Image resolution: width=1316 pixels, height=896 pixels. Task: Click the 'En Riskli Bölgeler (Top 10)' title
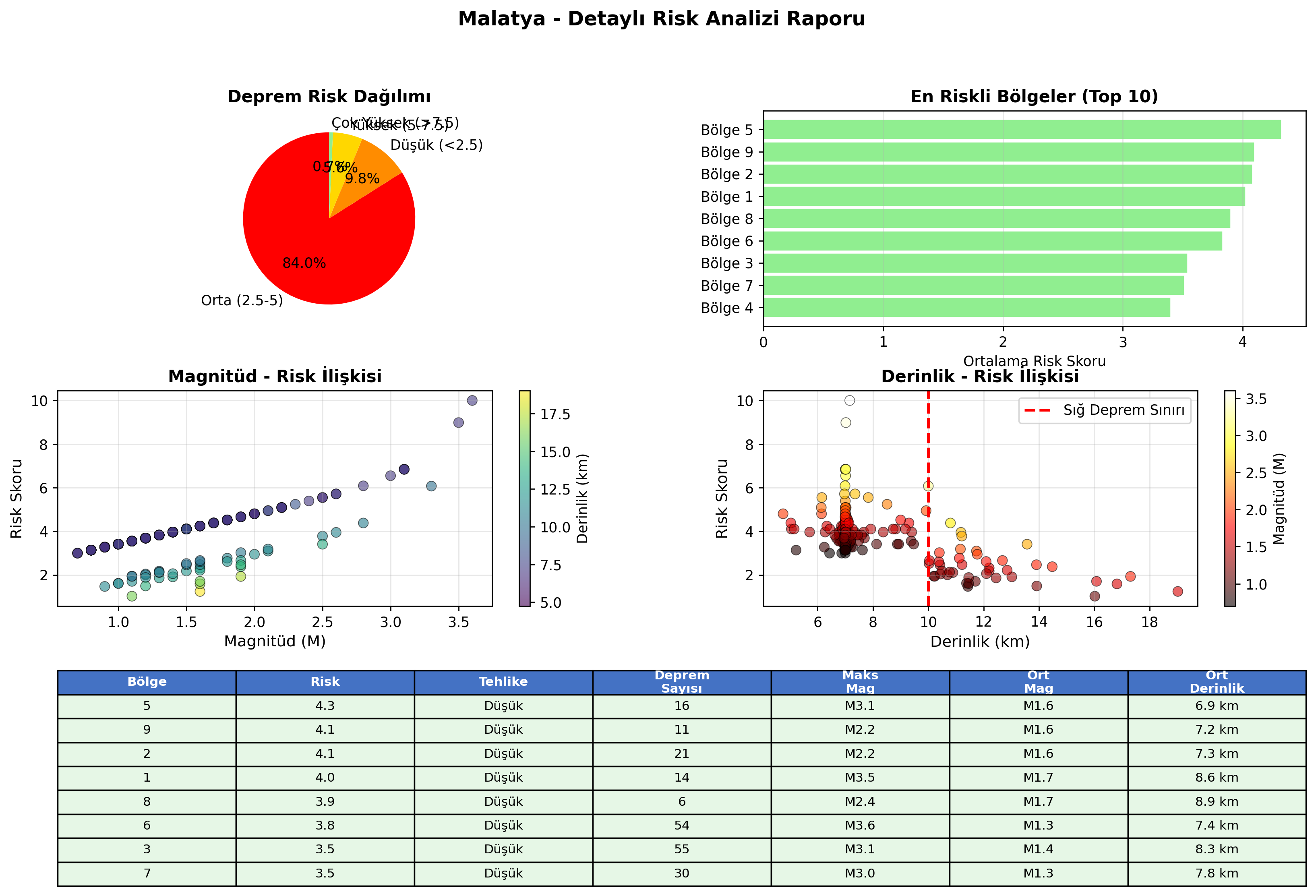coord(1034,96)
